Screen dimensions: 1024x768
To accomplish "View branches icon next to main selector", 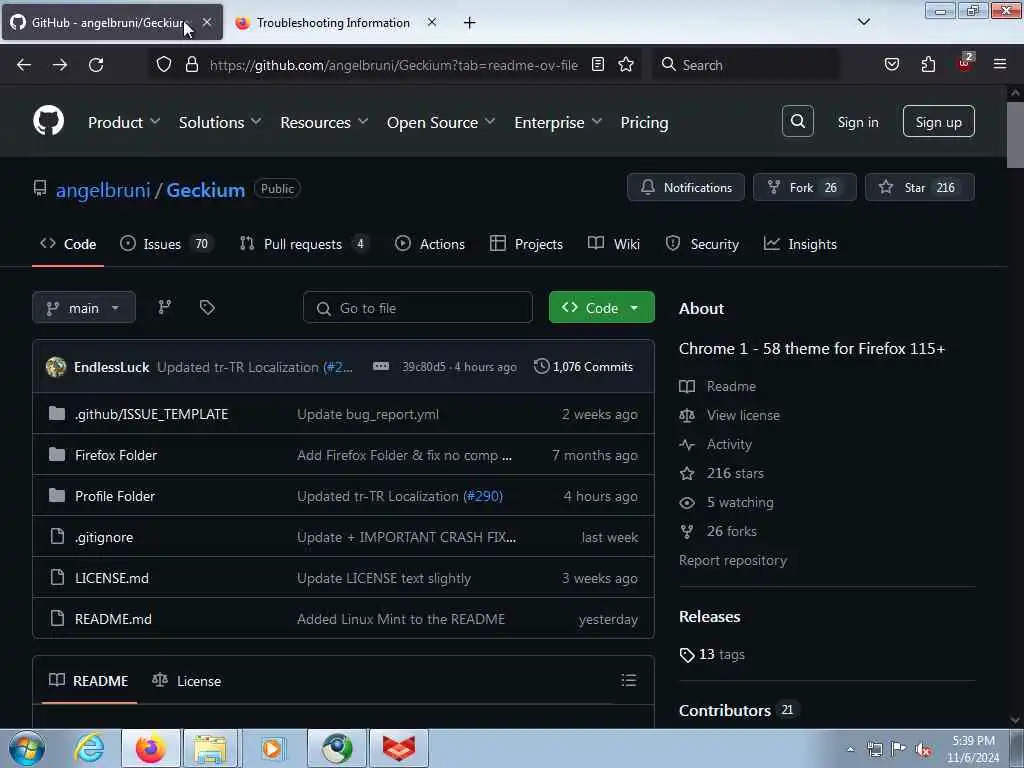I will click(165, 307).
